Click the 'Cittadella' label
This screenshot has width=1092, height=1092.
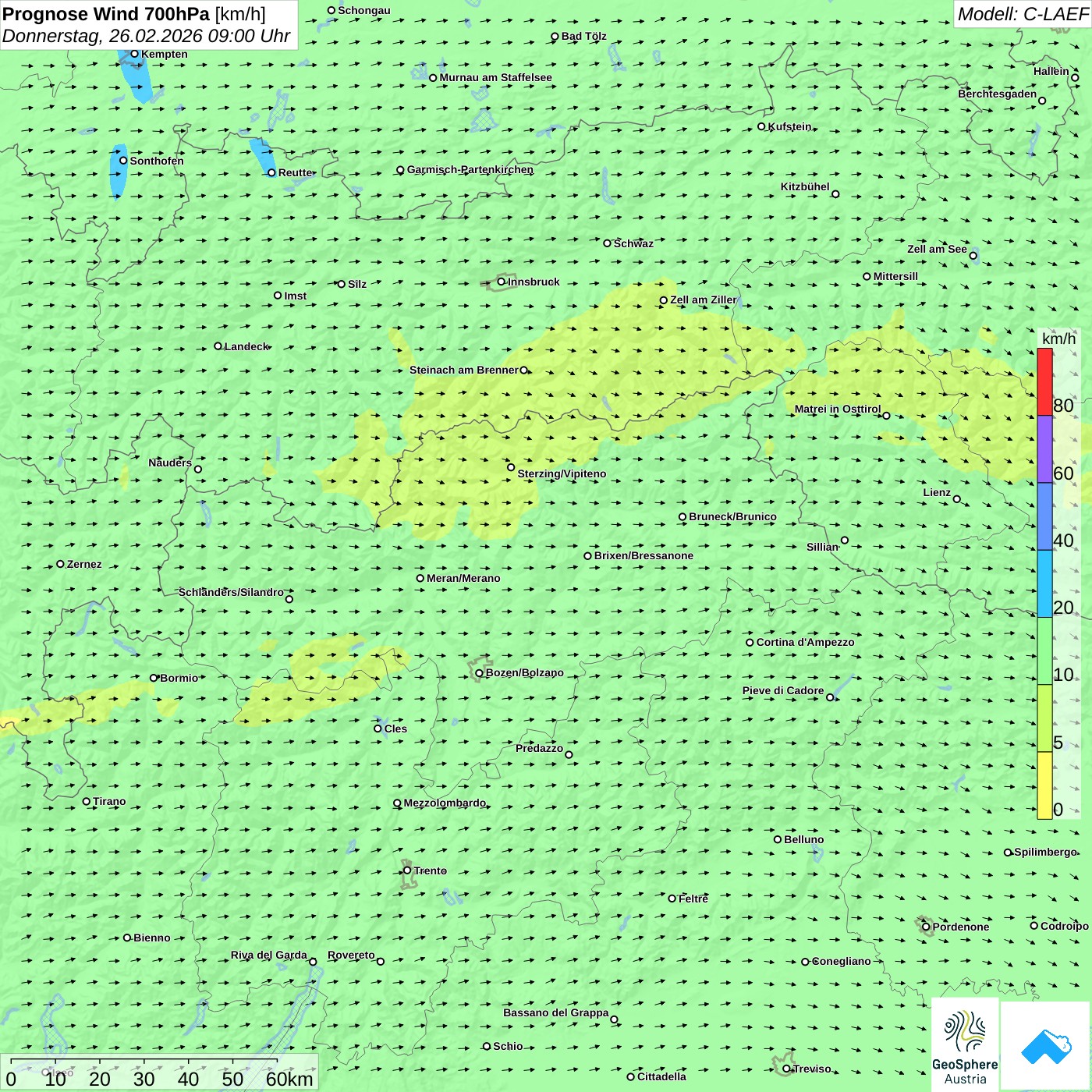pyautogui.click(x=661, y=1076)
